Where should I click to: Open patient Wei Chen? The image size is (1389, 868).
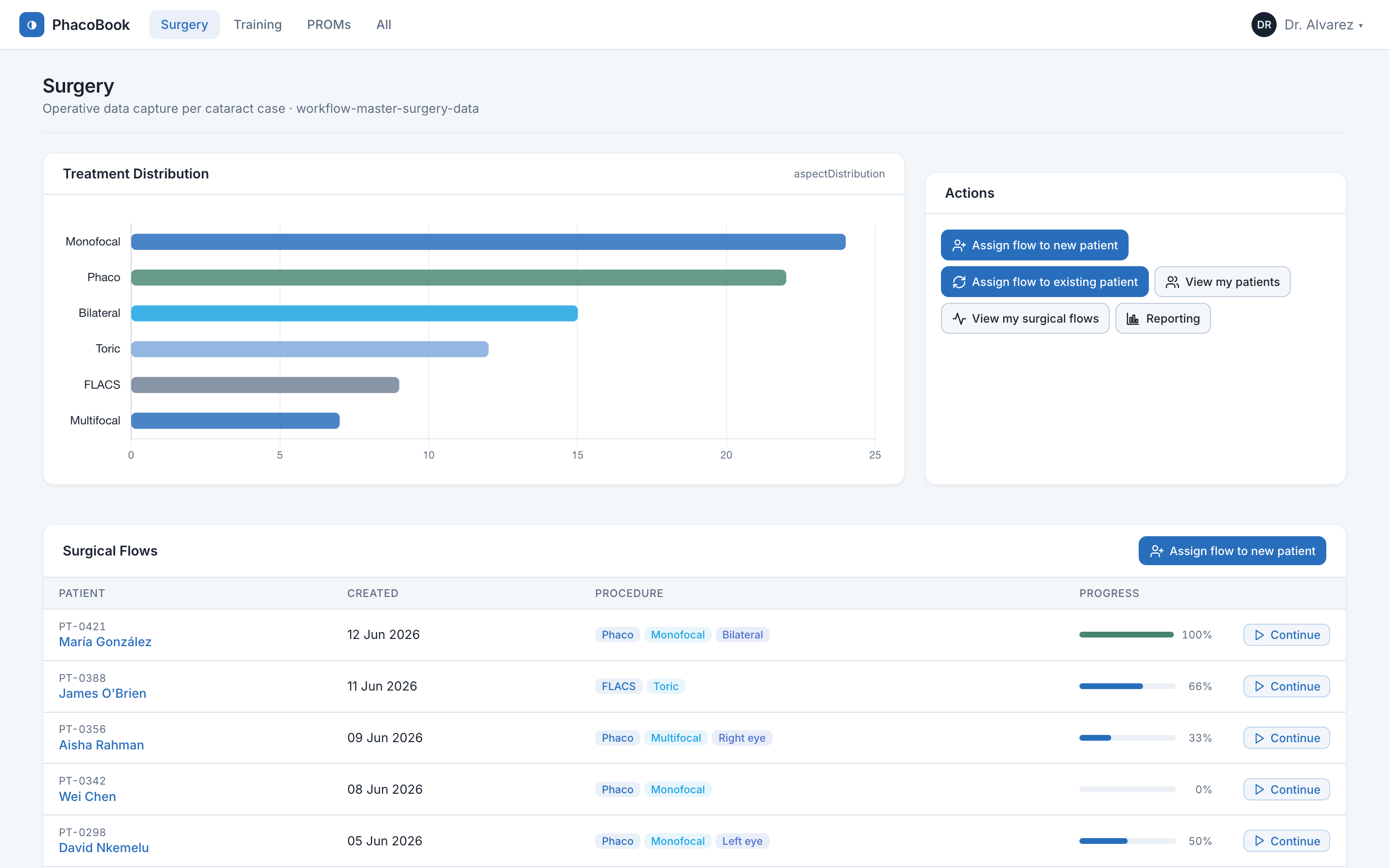(x=87, y=797)
